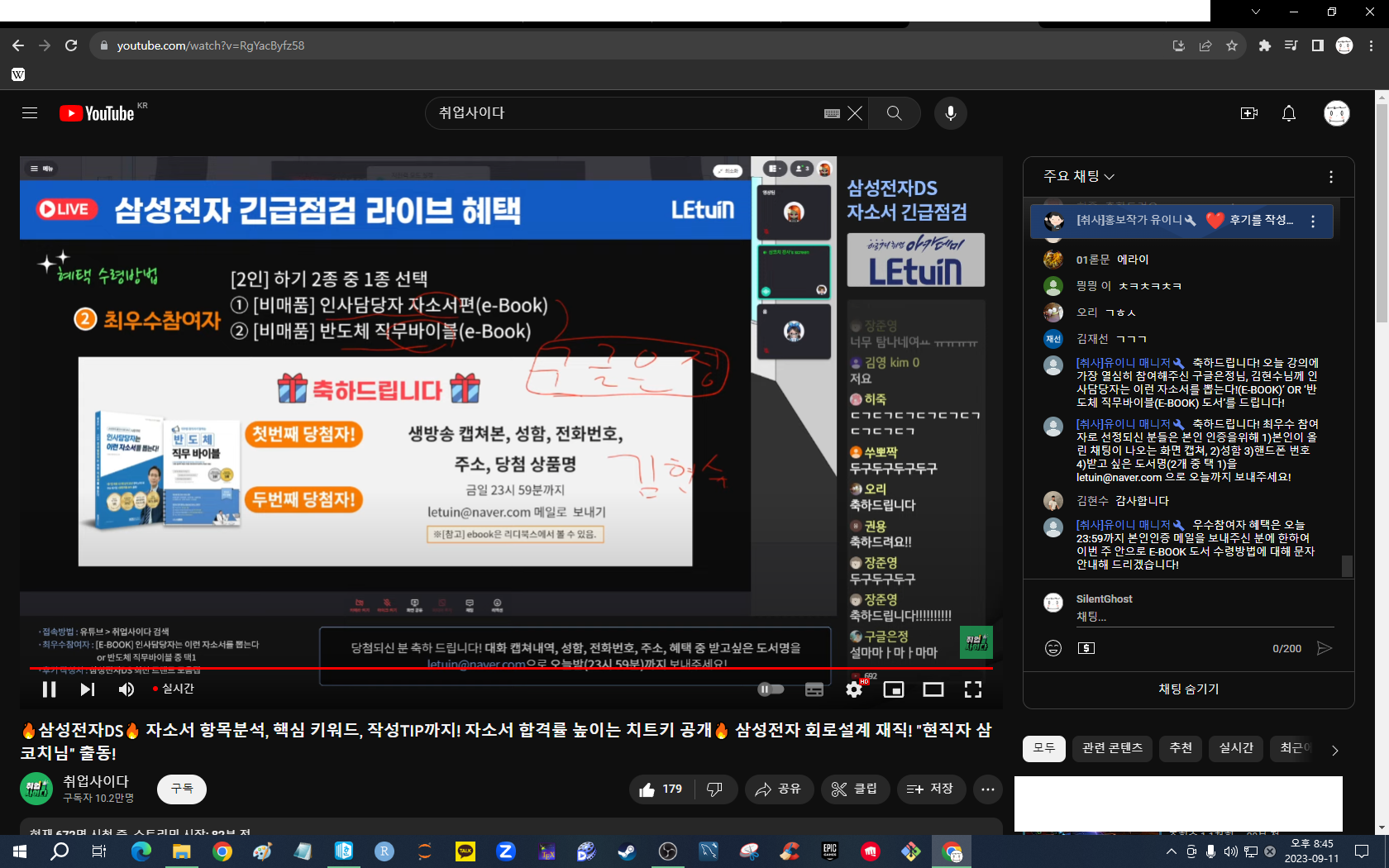Toggle the autoplay switch
Screen dimensions: 1389x868
coord(771,689)
